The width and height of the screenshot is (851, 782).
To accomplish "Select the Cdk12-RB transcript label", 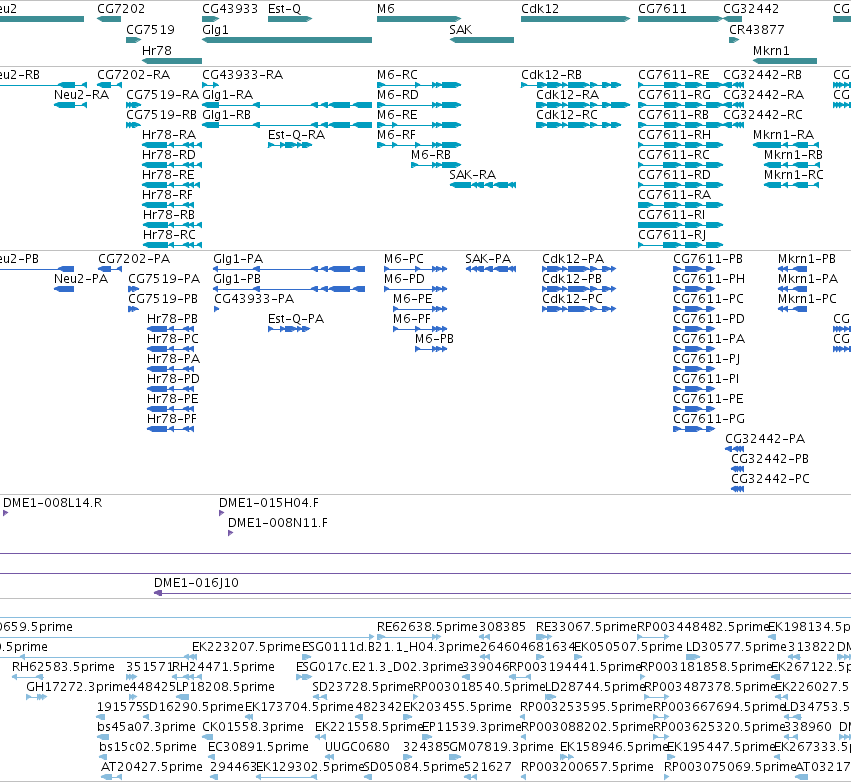I will pyautogui.click(x=551, y=74).
